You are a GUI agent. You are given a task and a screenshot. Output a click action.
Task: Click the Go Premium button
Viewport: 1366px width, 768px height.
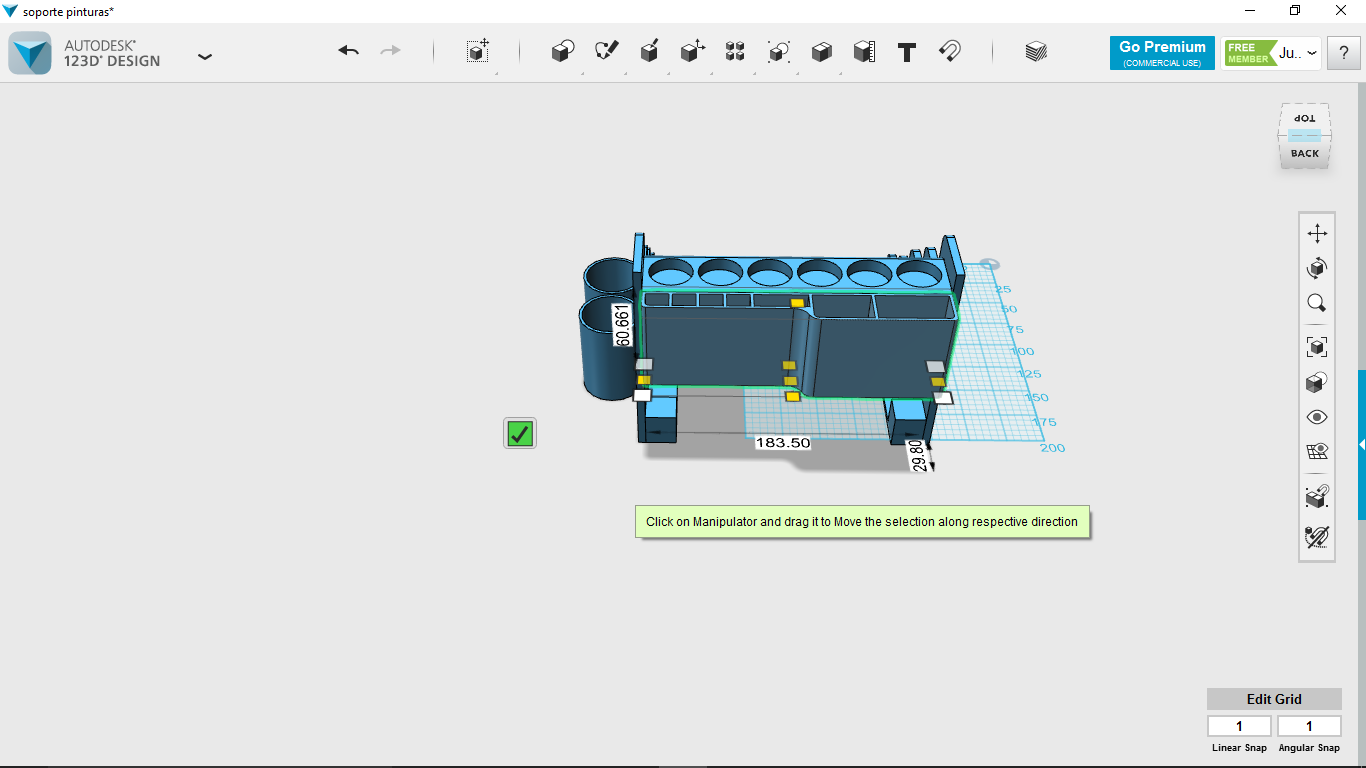click(1162, 53)
